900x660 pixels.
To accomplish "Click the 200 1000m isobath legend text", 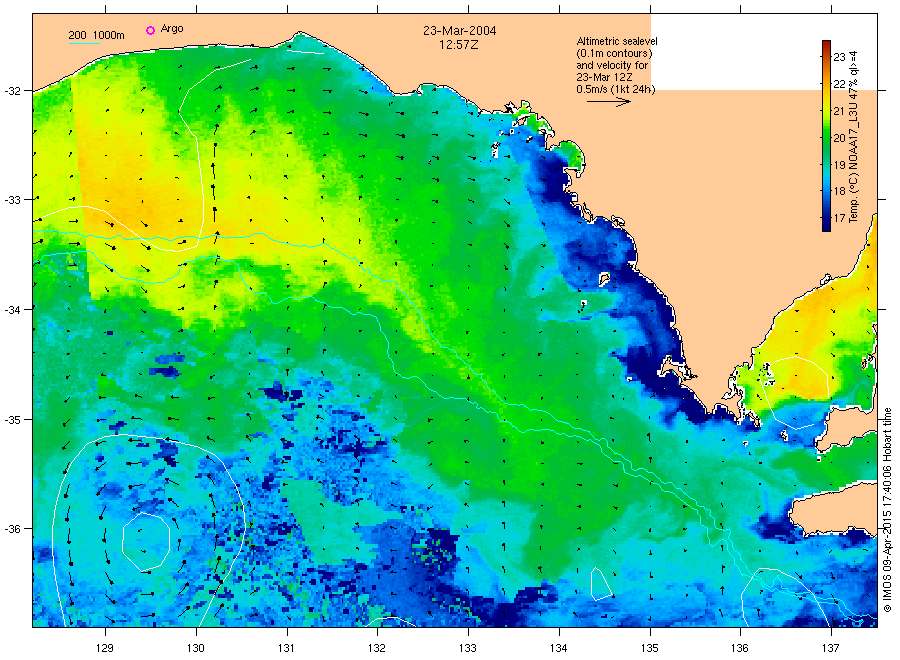I will click(96, 35).
